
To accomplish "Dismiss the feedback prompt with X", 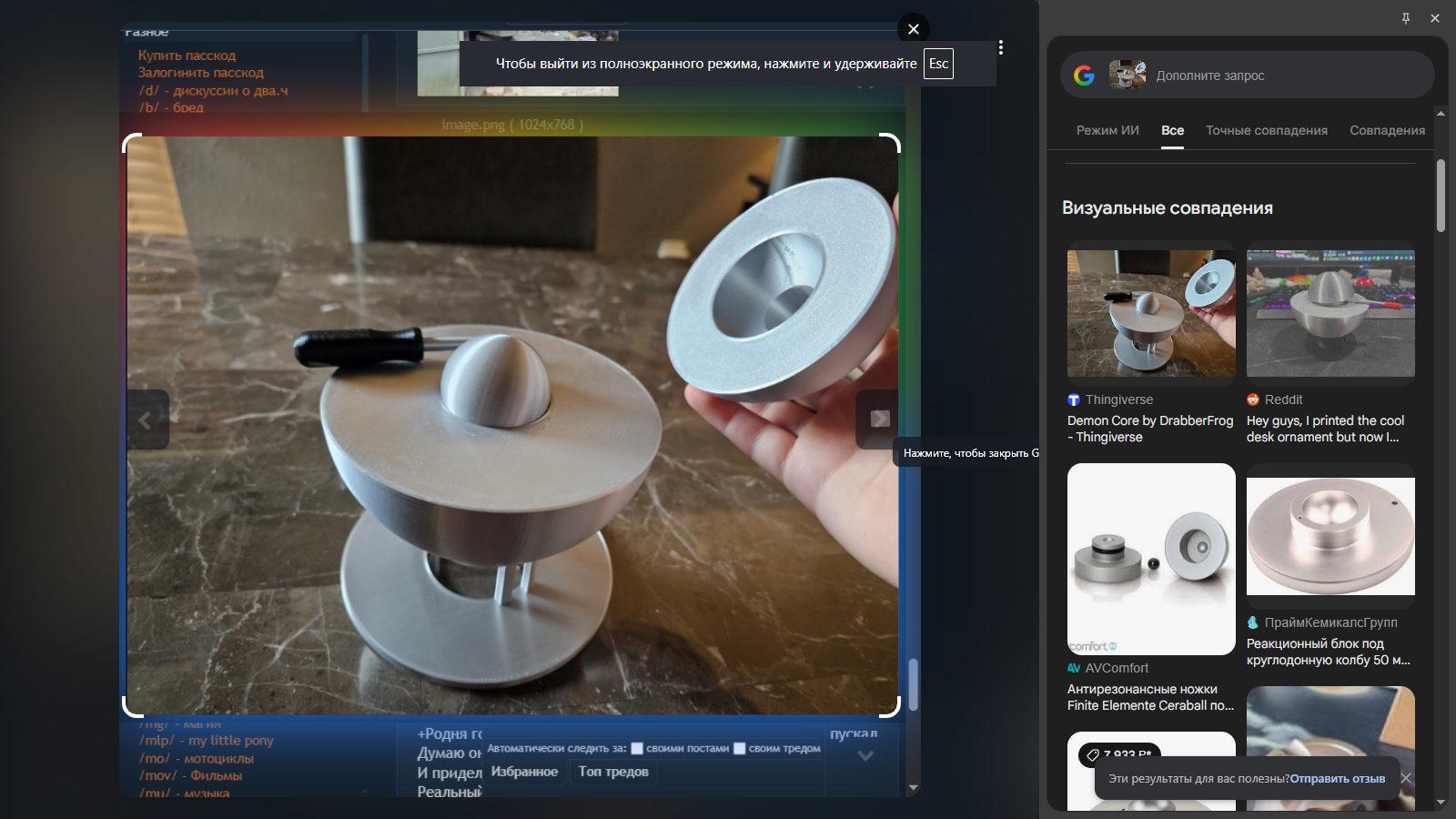I will click(1406, 778).
